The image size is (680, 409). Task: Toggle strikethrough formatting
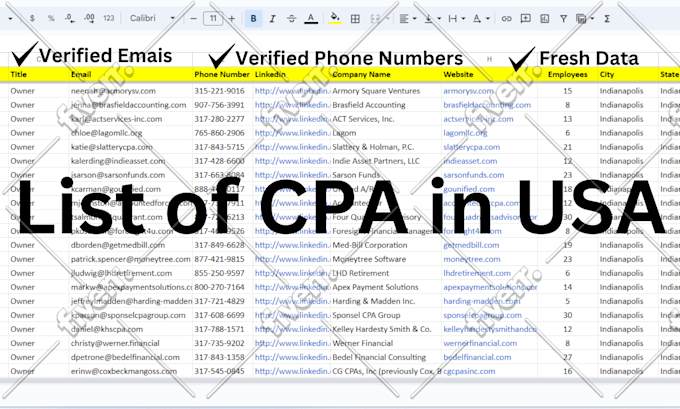[291, 19]
